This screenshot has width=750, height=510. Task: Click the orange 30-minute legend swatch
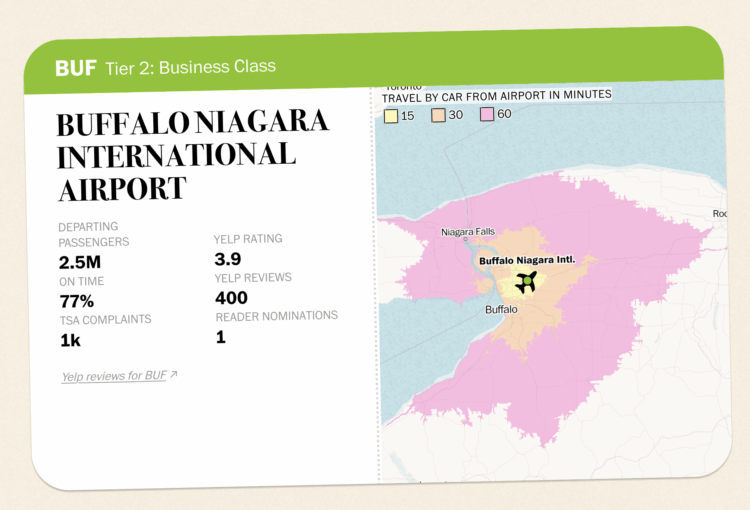(439, 115)
